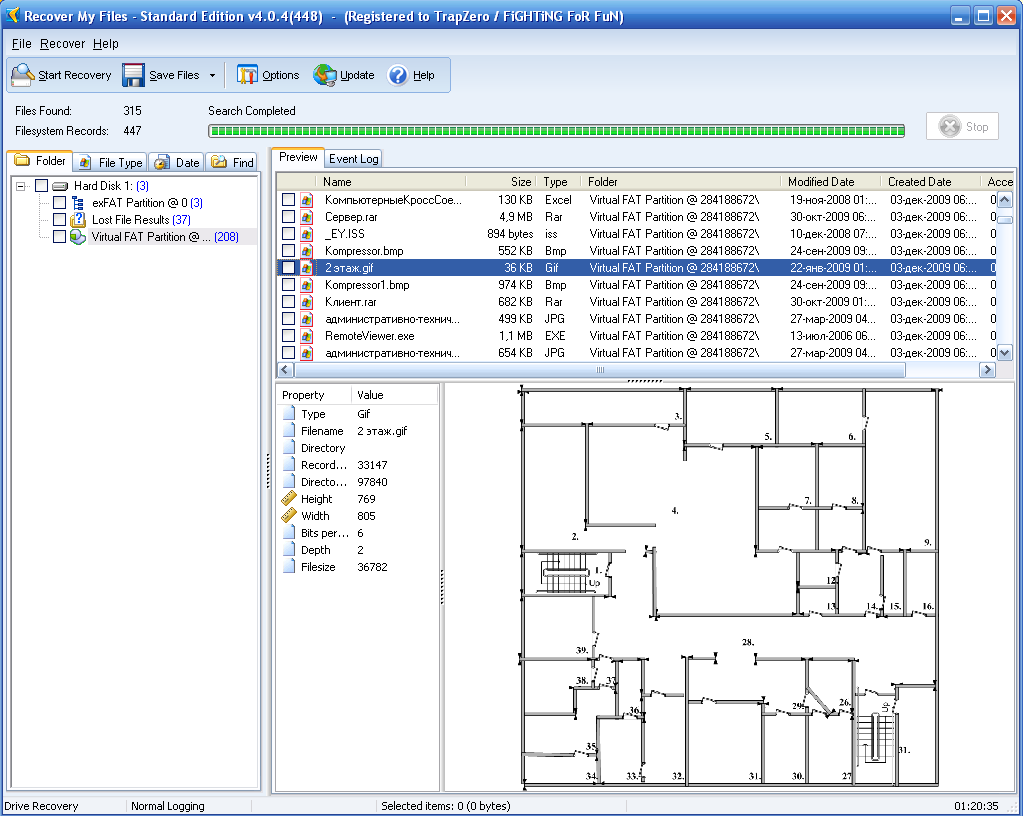The height and width of the screenshot is (816, 1023).
Task: Click the page icon beside Type property
Action: point(288,414)
